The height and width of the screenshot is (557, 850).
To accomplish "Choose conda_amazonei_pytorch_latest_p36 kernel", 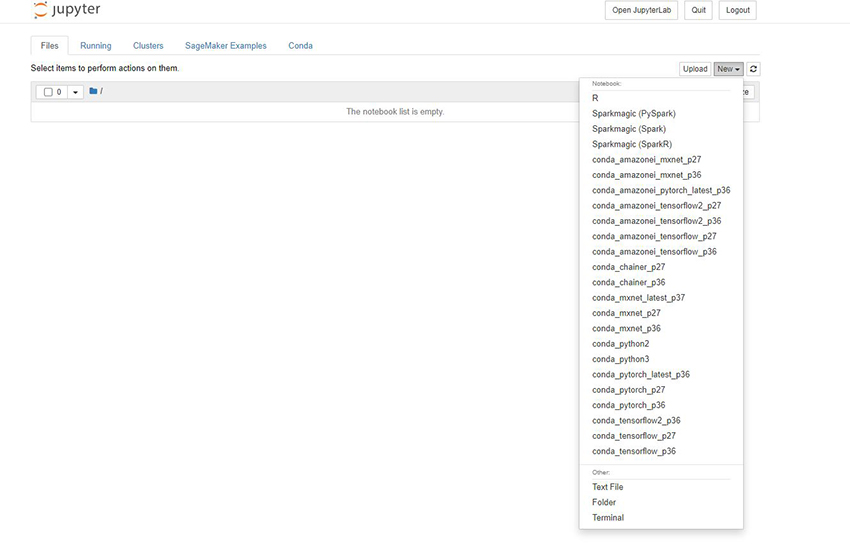I will [x=661, y=190].
